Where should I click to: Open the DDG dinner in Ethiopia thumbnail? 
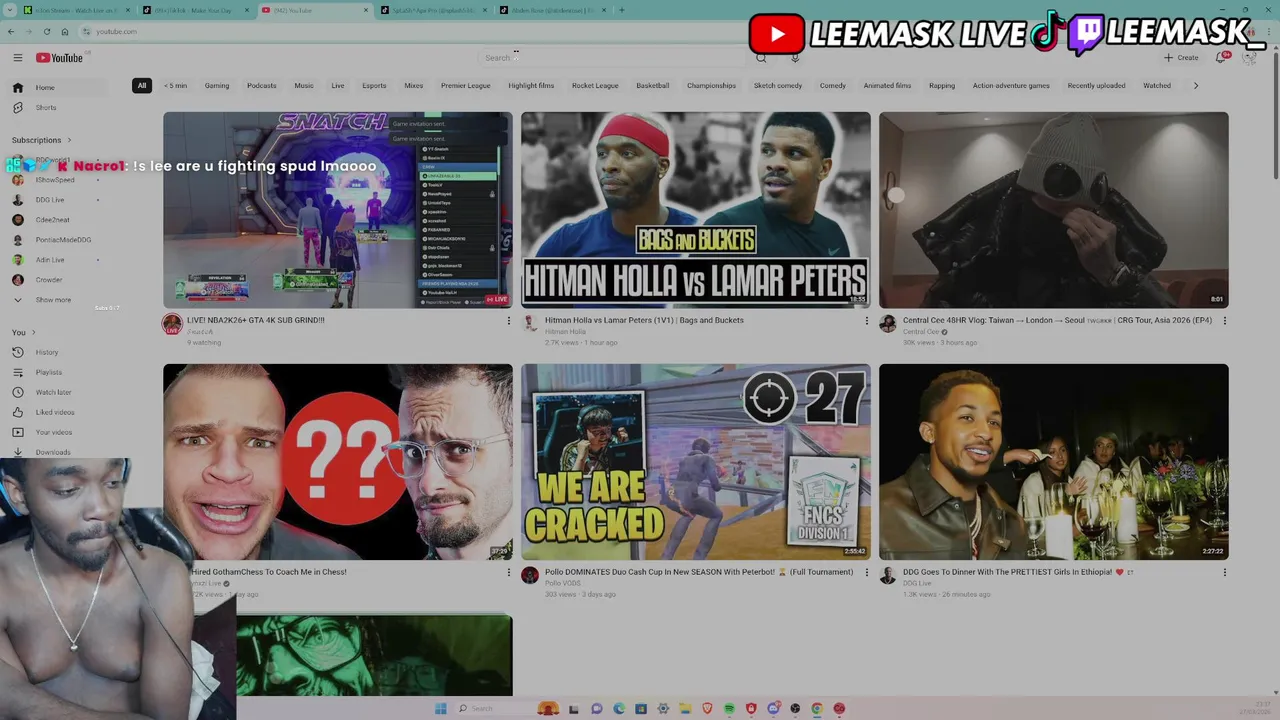(x=1054, y=462)
